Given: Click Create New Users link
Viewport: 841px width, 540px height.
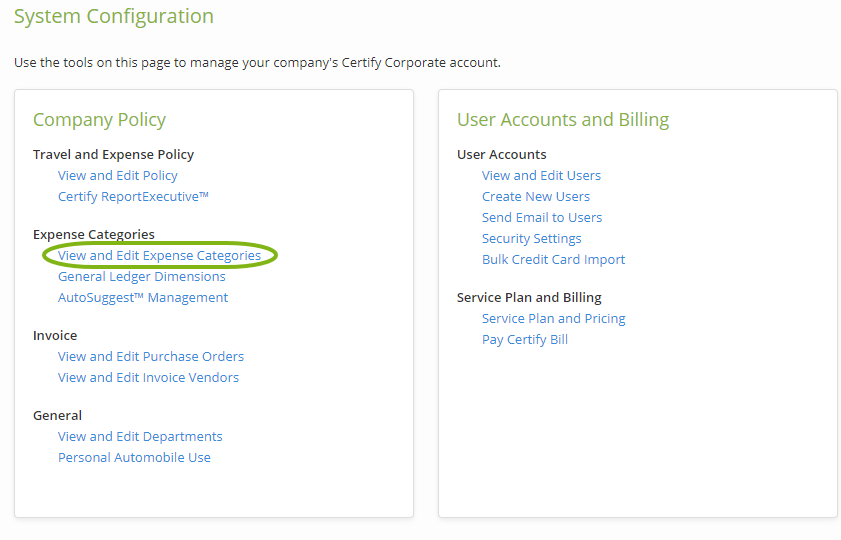Looking at the screenshot, I should pyautogui.click(x=535, y=196).
